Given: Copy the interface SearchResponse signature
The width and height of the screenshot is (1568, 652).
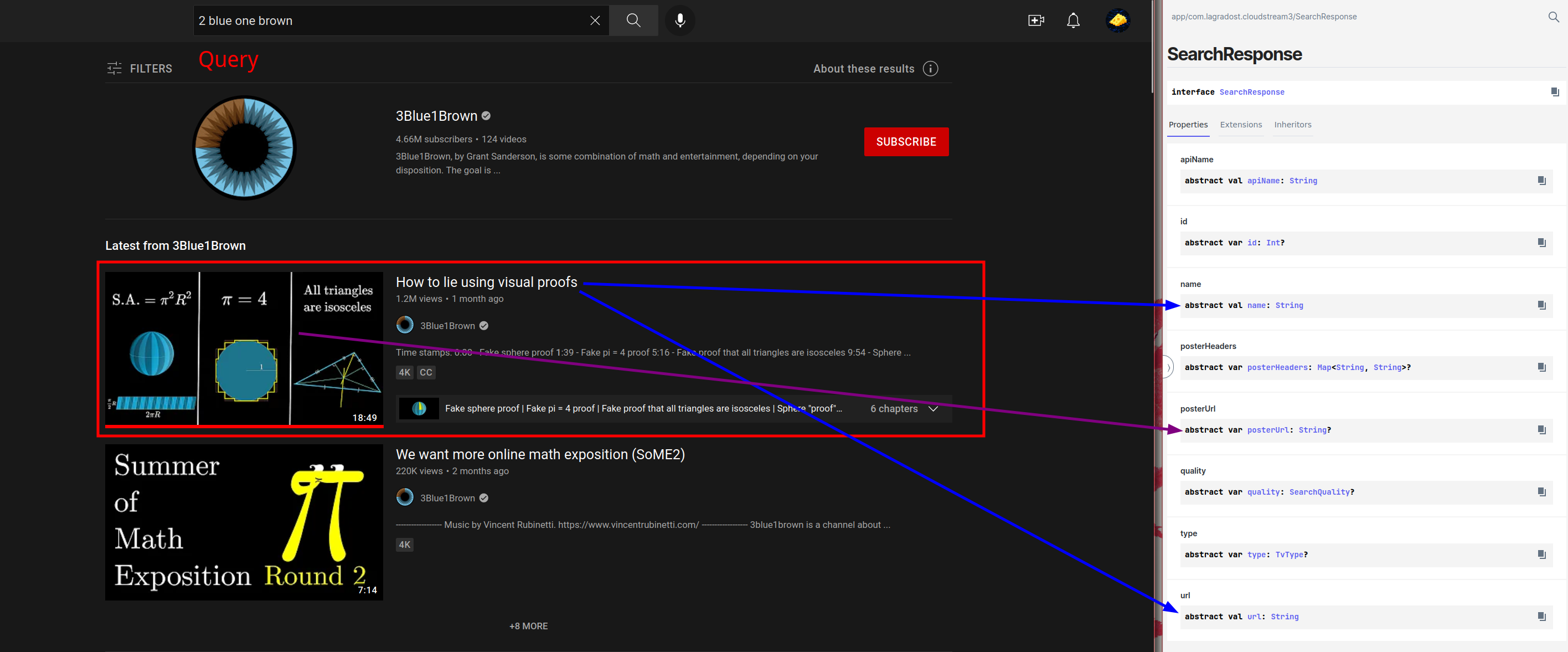Looking at the screenshot, I should click(x=1555, y=92).
